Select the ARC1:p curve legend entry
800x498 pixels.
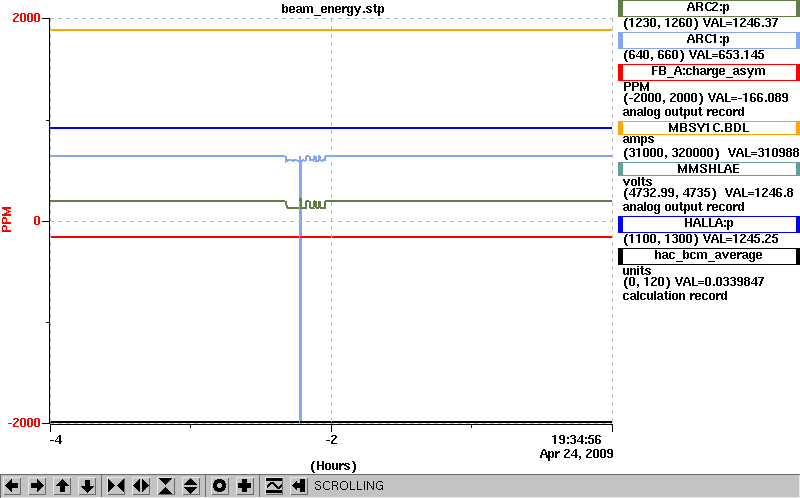709,40
